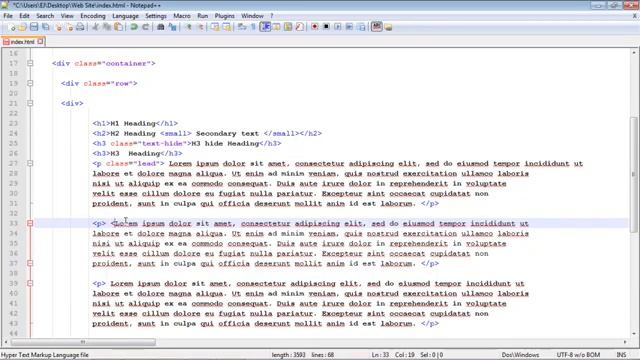Toggle synchronize vertical scrolling icon

[215, 27]
